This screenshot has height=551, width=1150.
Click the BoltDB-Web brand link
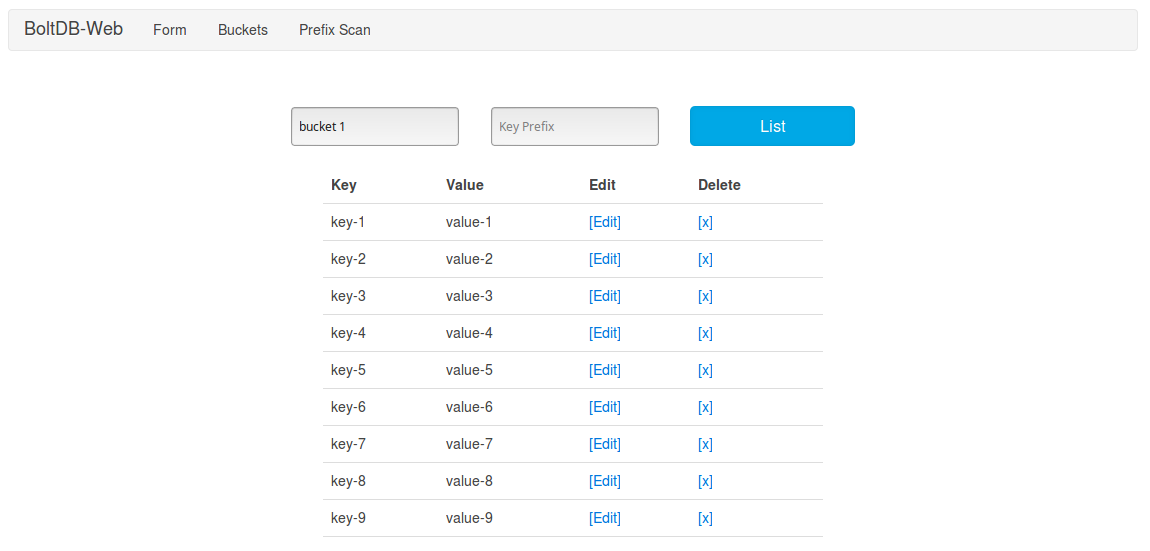[x=73, y=29]
